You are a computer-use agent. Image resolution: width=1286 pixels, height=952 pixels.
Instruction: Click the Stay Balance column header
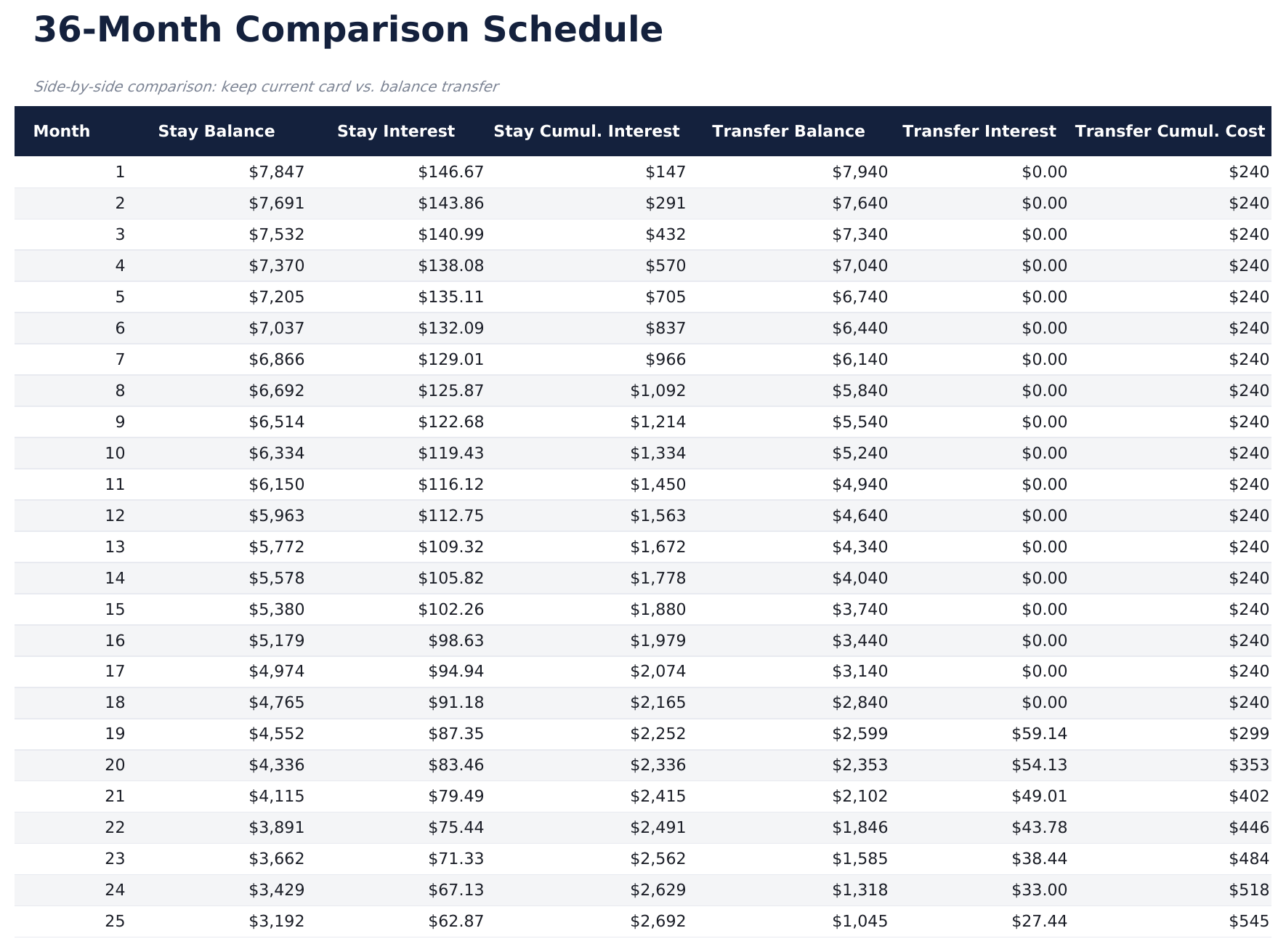(217, 132)
